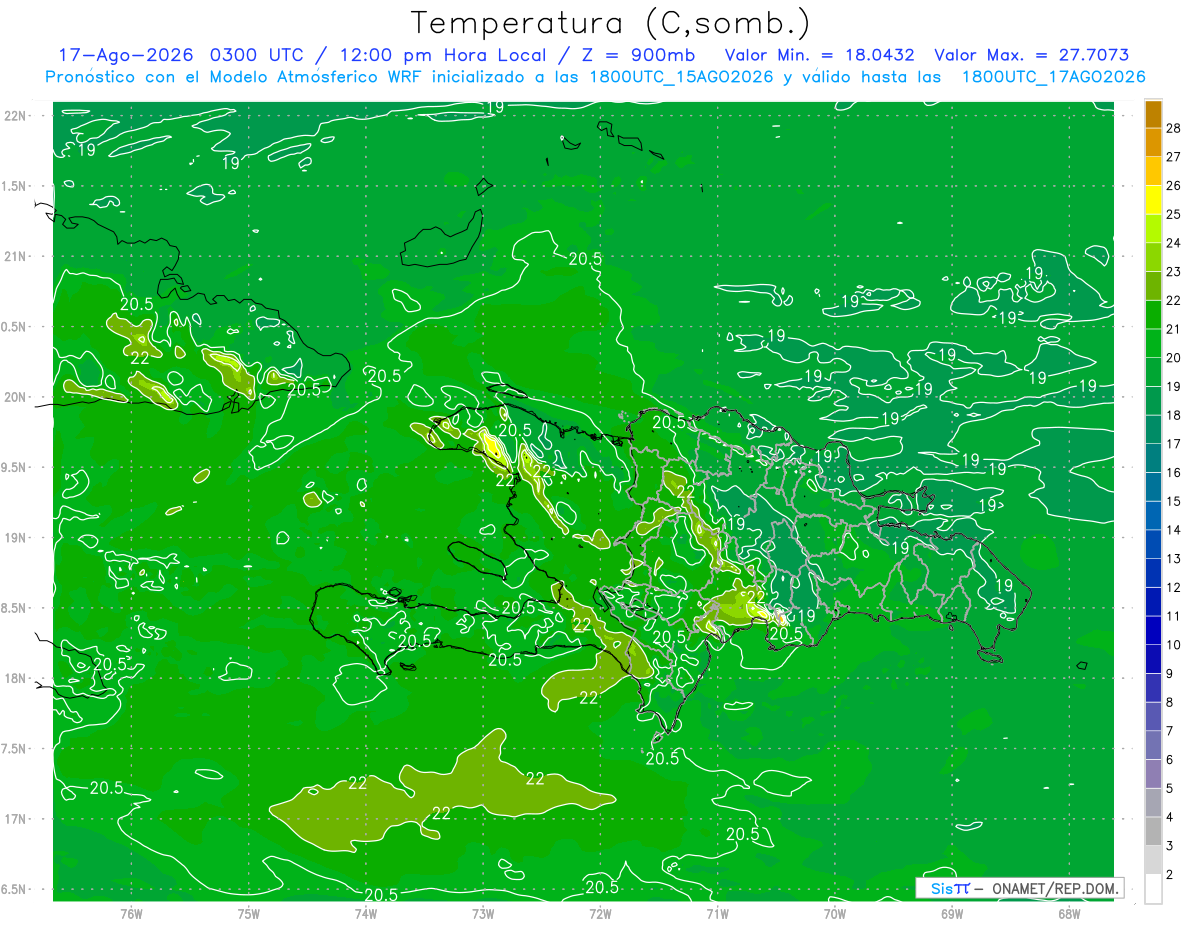Click the legend label 17
The width and height of the screenshot is (1200, 927).
pyautogui.click(x=1173, y=444)
